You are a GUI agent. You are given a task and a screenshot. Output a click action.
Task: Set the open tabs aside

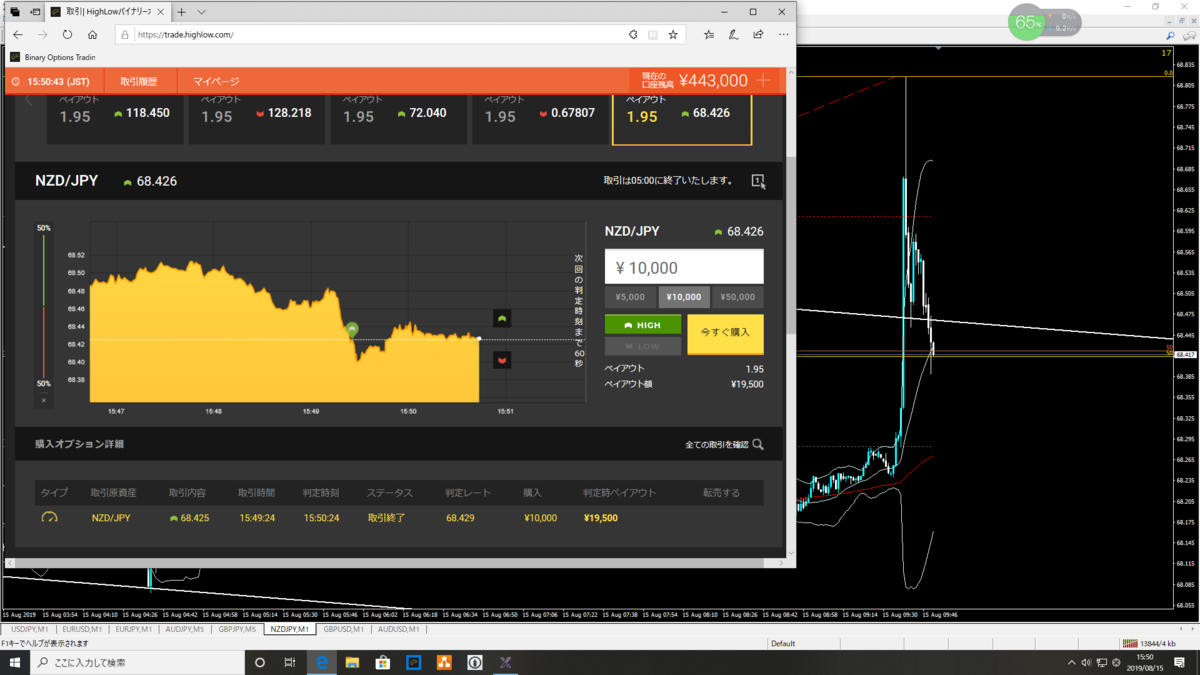click(x=35, y=12)
